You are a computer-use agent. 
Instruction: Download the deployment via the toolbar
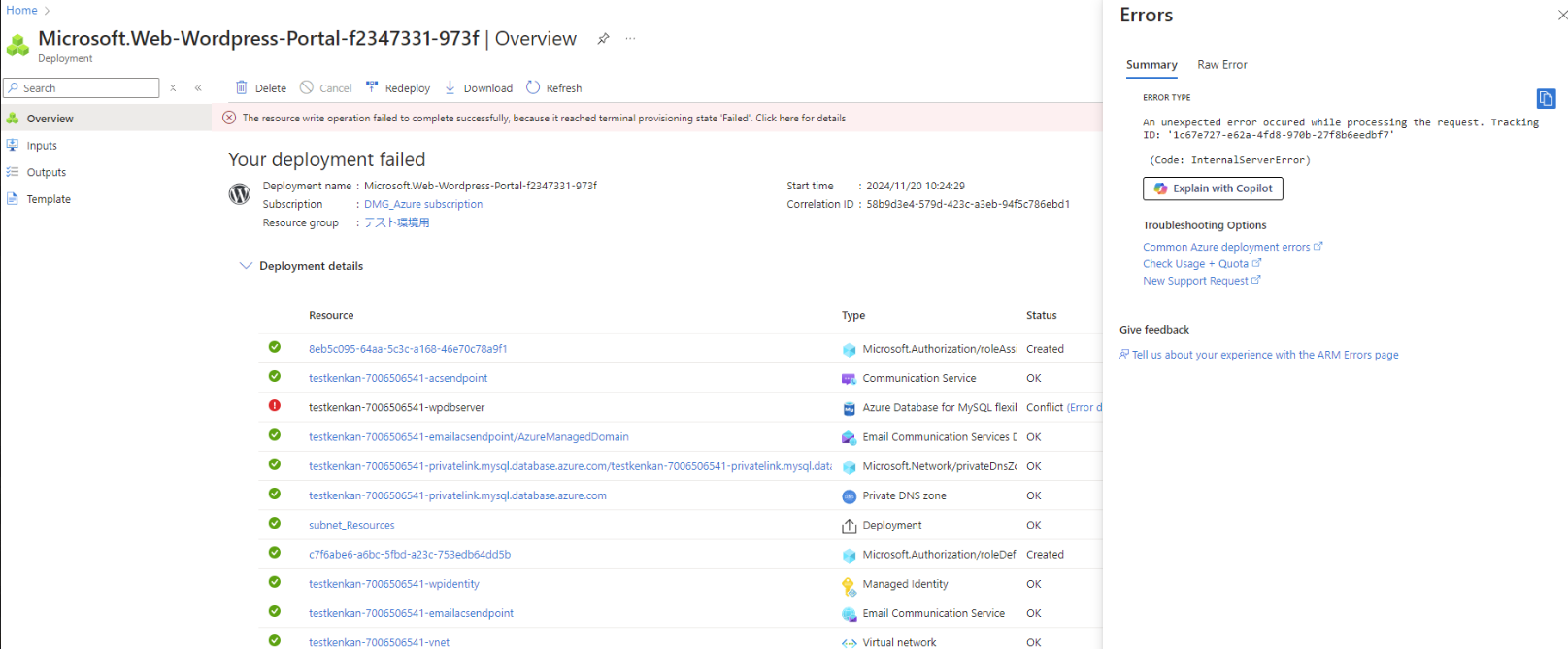pos(479,87)
